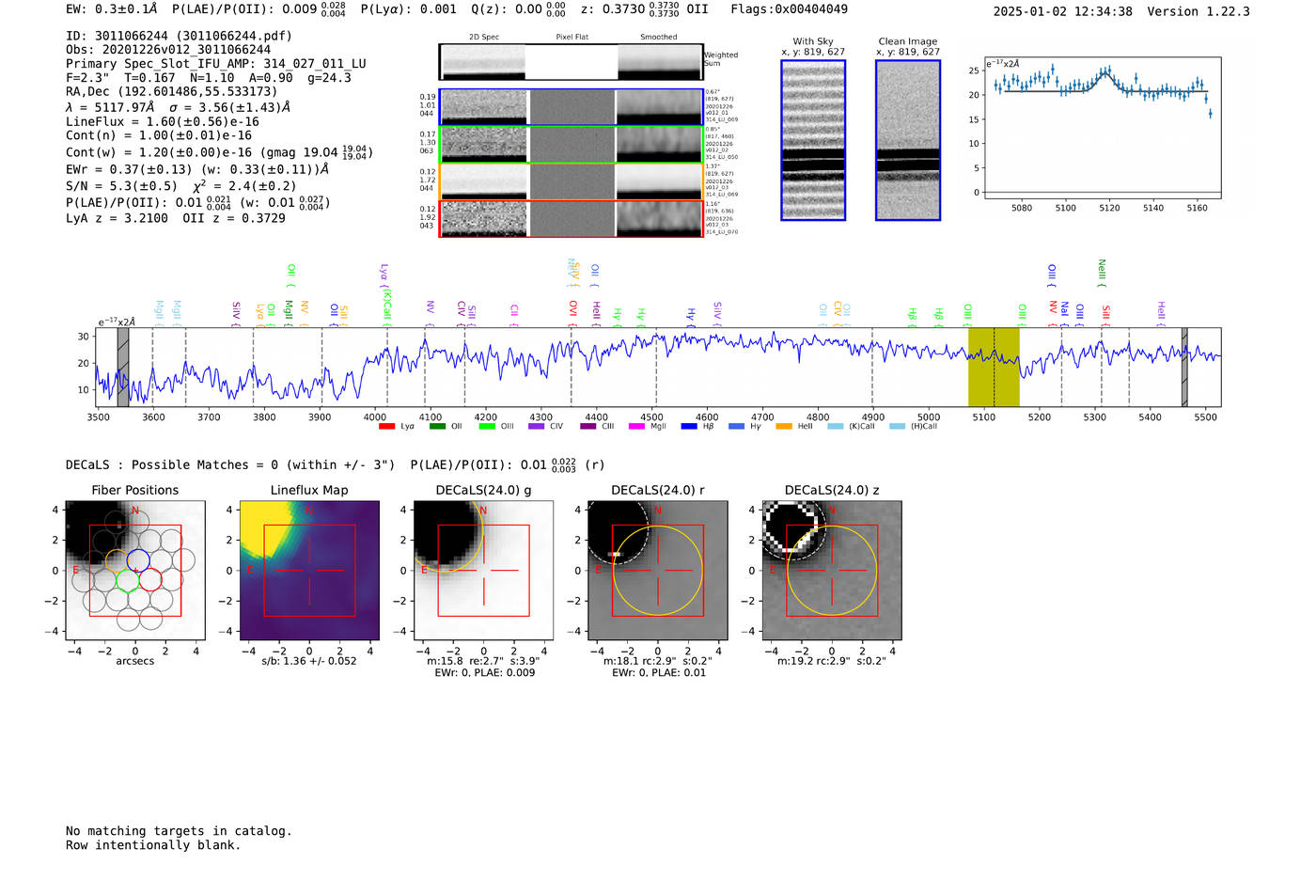This screenshot has width=1316, height=896.
Task: Select the green-bordered 2D spectrum fiber row
Action: 572,145
